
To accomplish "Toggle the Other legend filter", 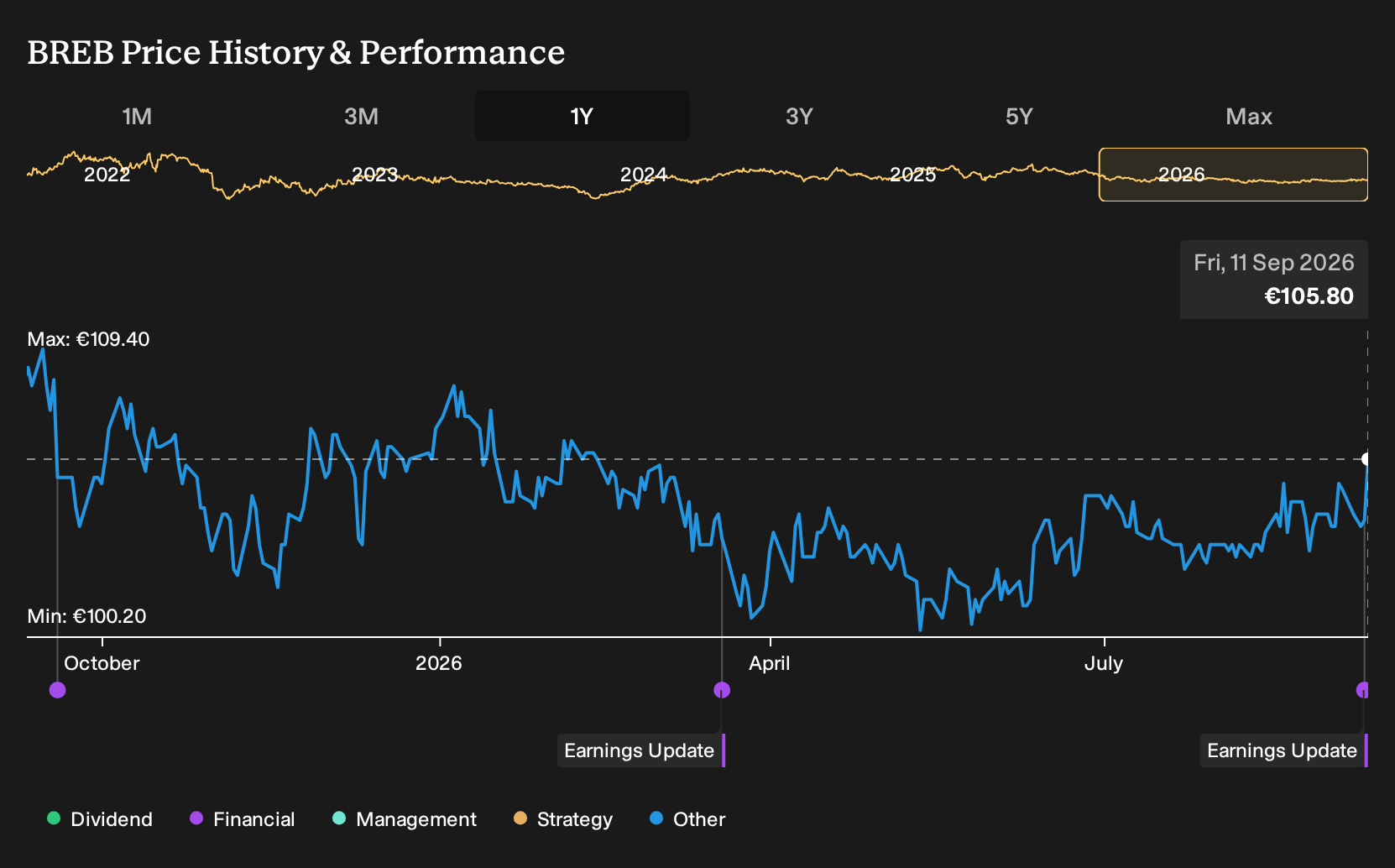I will click(687, 819).
